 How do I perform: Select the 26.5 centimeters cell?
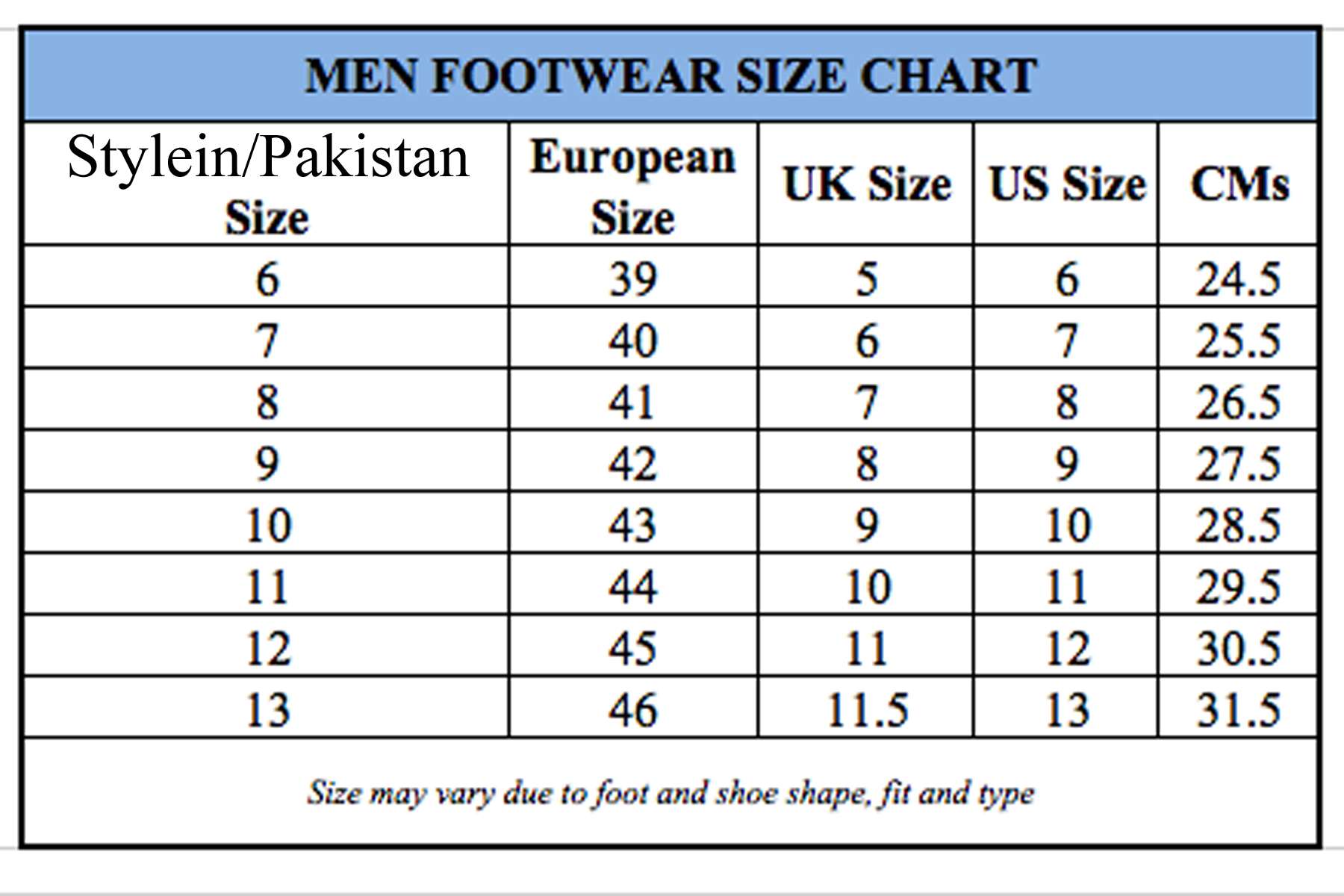click(x=1239, y=402)
